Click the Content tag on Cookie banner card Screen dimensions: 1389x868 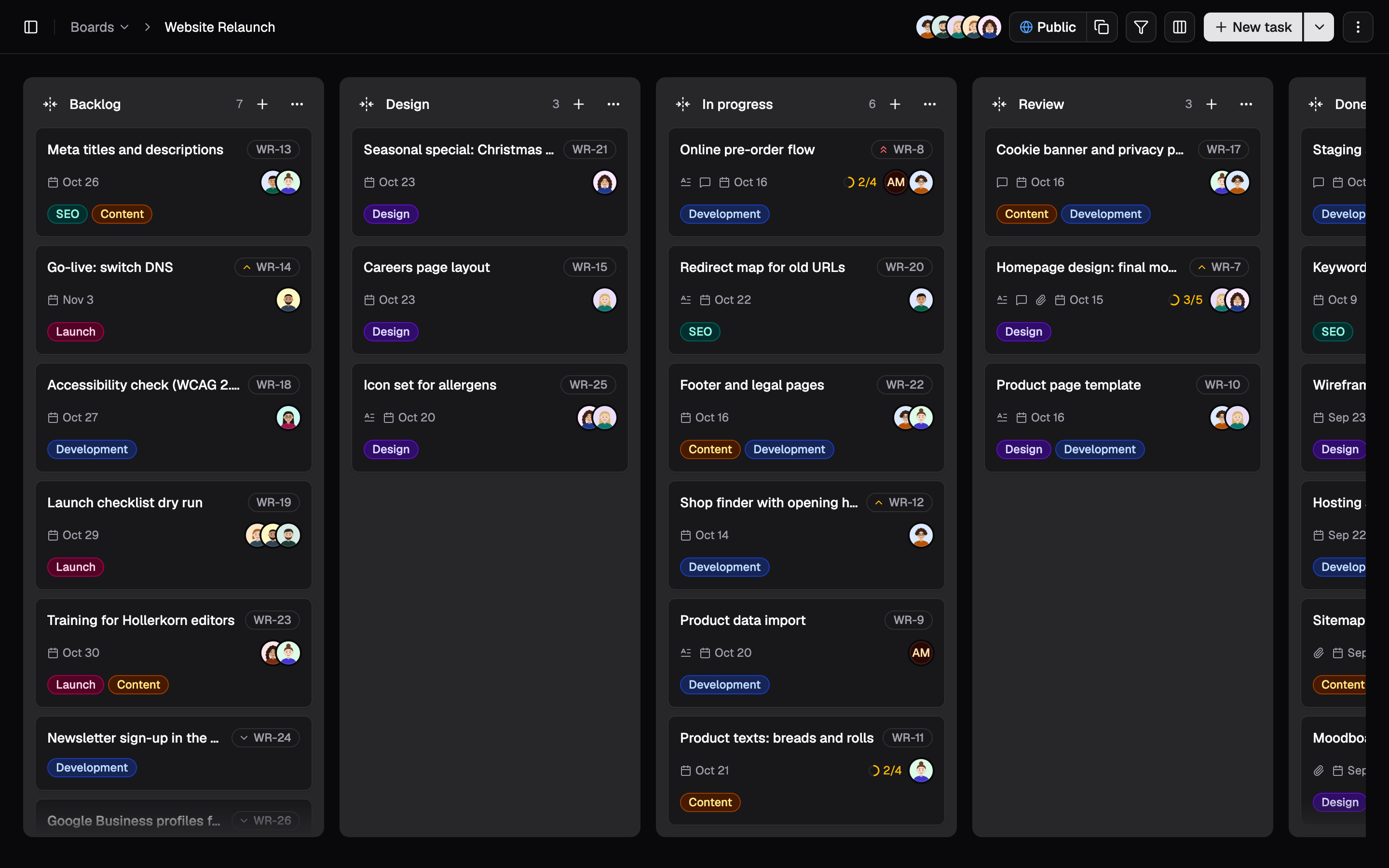[x=1026, y=214]
